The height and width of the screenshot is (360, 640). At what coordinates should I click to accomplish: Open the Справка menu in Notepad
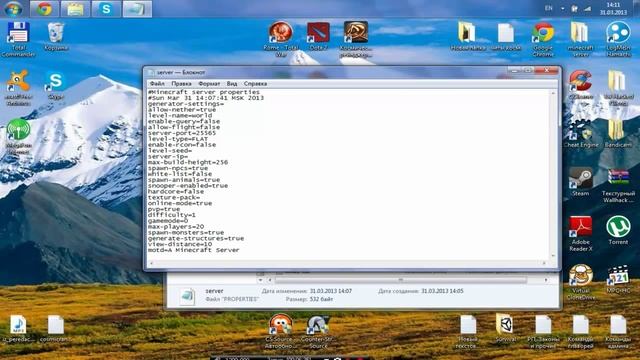(x=255, y=83)
